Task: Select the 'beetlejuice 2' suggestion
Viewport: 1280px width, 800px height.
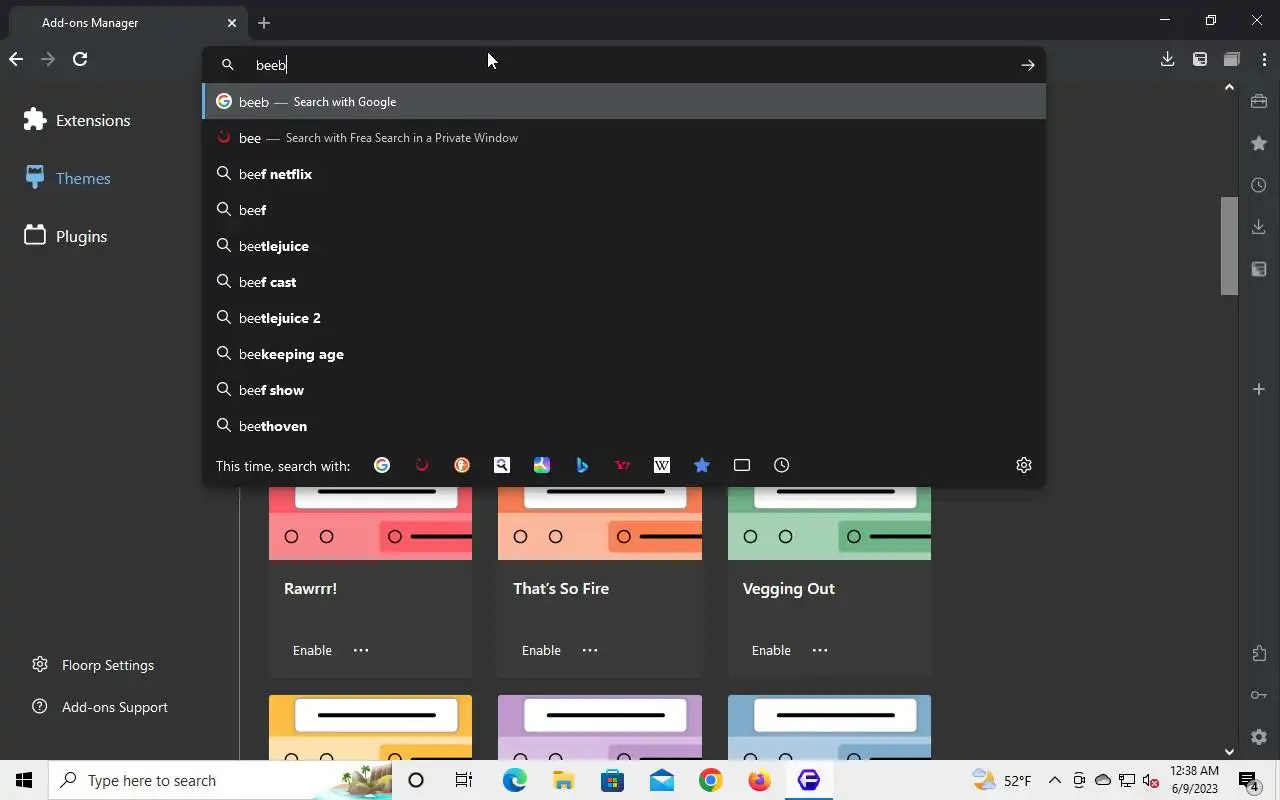Action: click(624, 318)
